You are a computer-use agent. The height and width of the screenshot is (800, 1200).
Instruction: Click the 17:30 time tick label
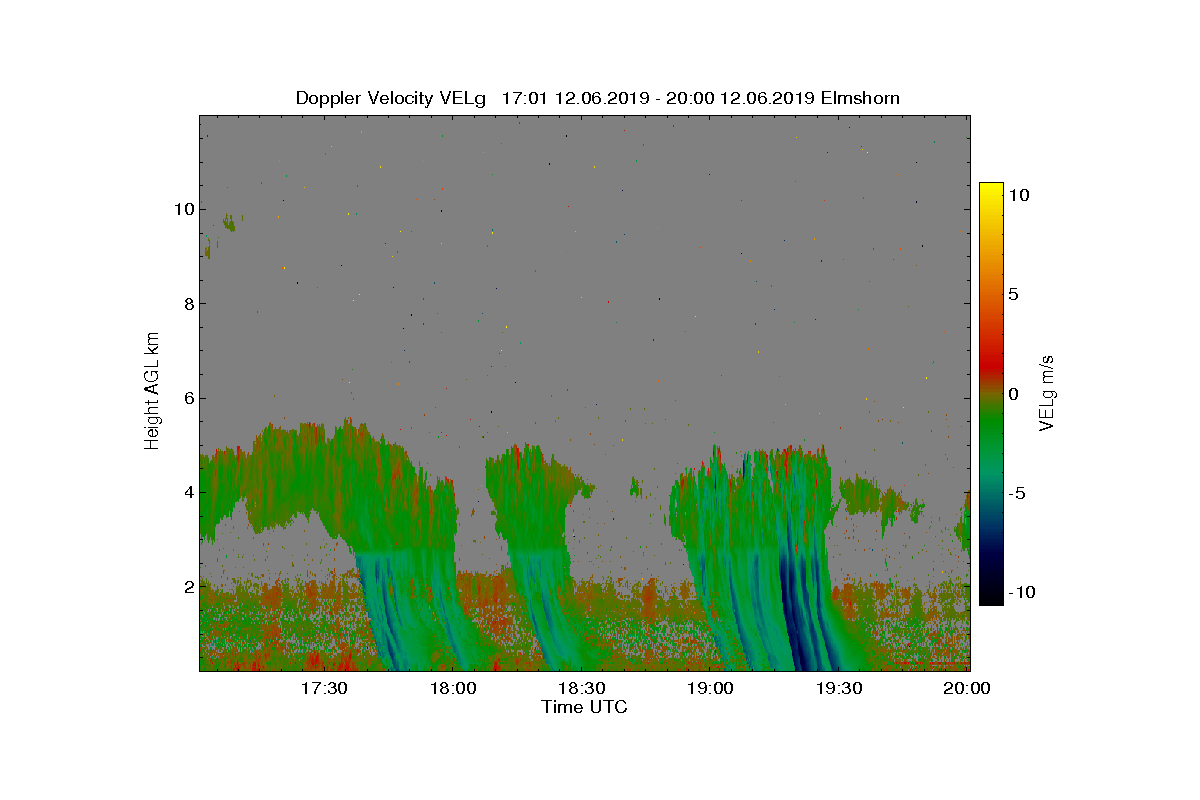point(324,689)
